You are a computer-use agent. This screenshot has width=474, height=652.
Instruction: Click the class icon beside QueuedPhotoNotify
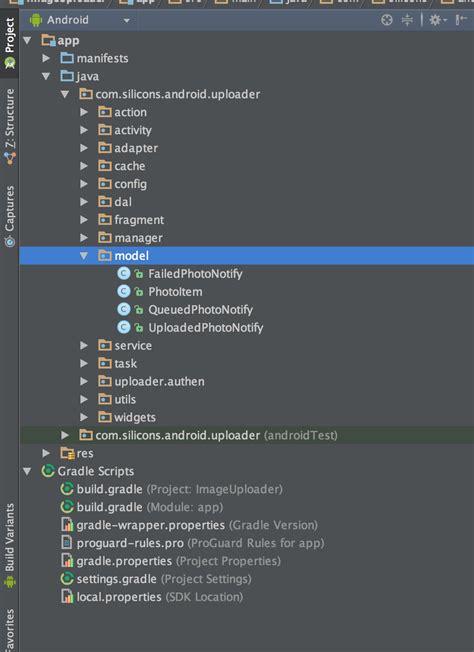123,309
